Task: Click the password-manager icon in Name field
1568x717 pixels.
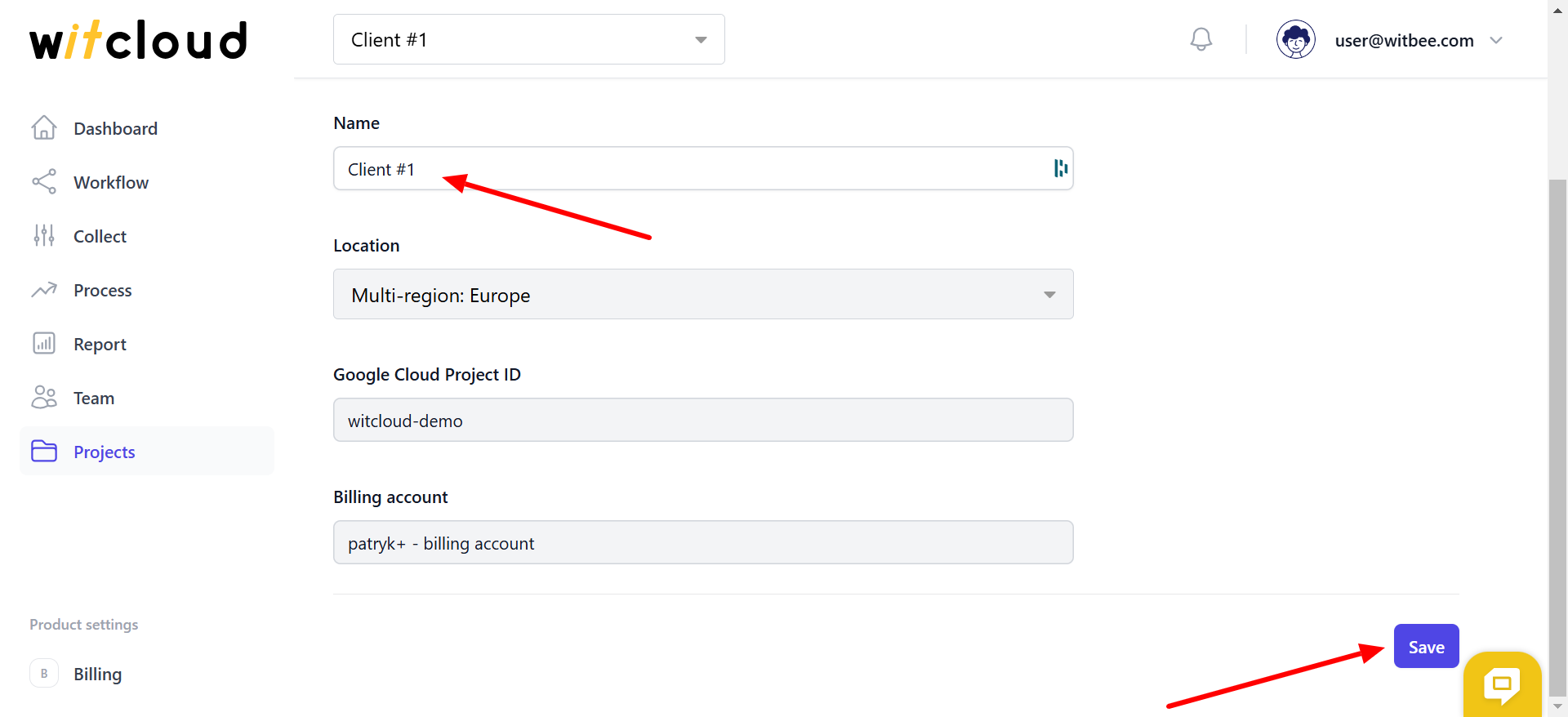Action: tap(1060, 168)
